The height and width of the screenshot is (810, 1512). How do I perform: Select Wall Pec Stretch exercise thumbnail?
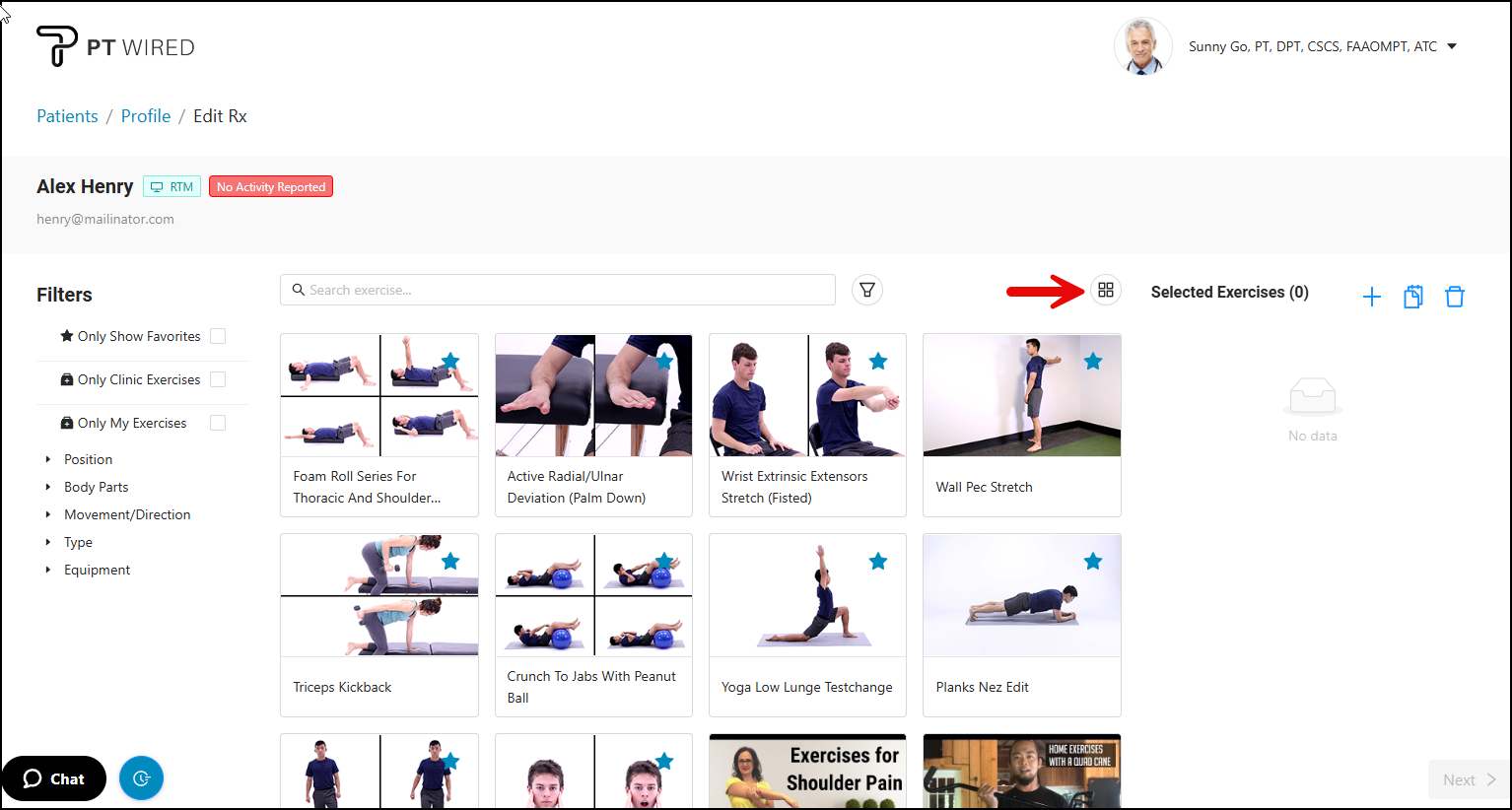click(1022, 395)
